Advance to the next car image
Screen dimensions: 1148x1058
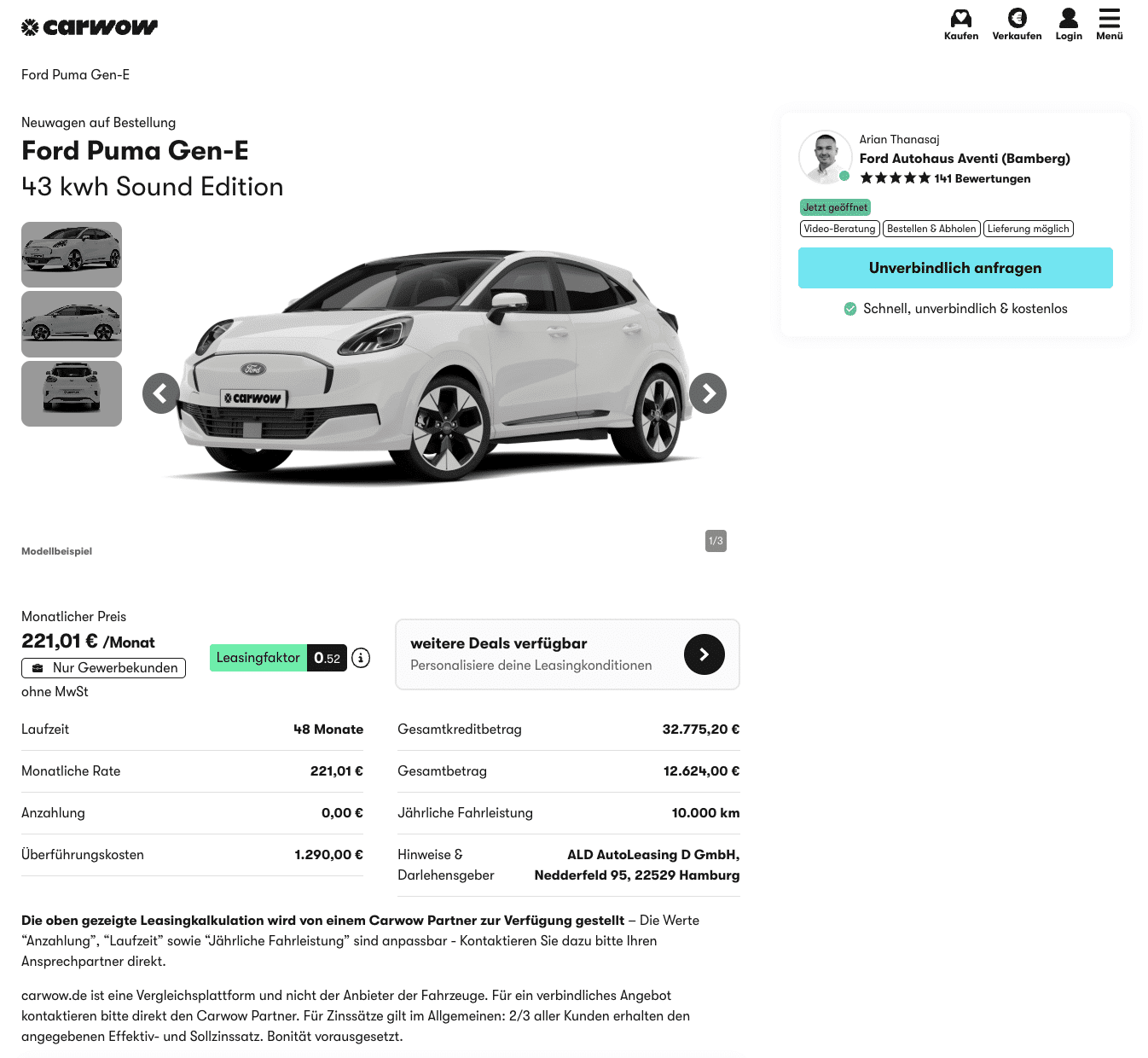708,393
